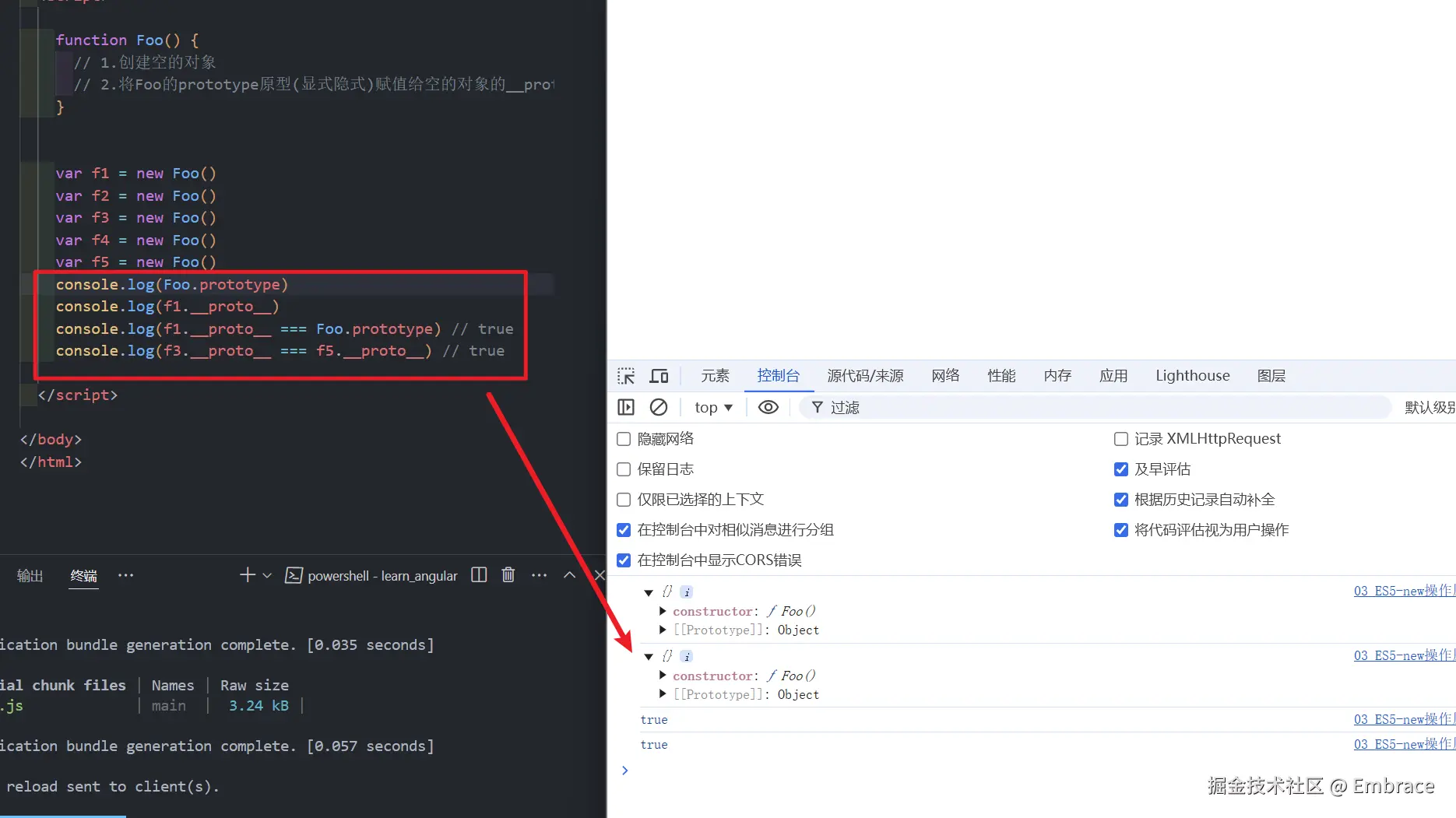Click the Raw size value 3.24 kB
This screenshot has height=818, width=1456.
coord(258,706)
